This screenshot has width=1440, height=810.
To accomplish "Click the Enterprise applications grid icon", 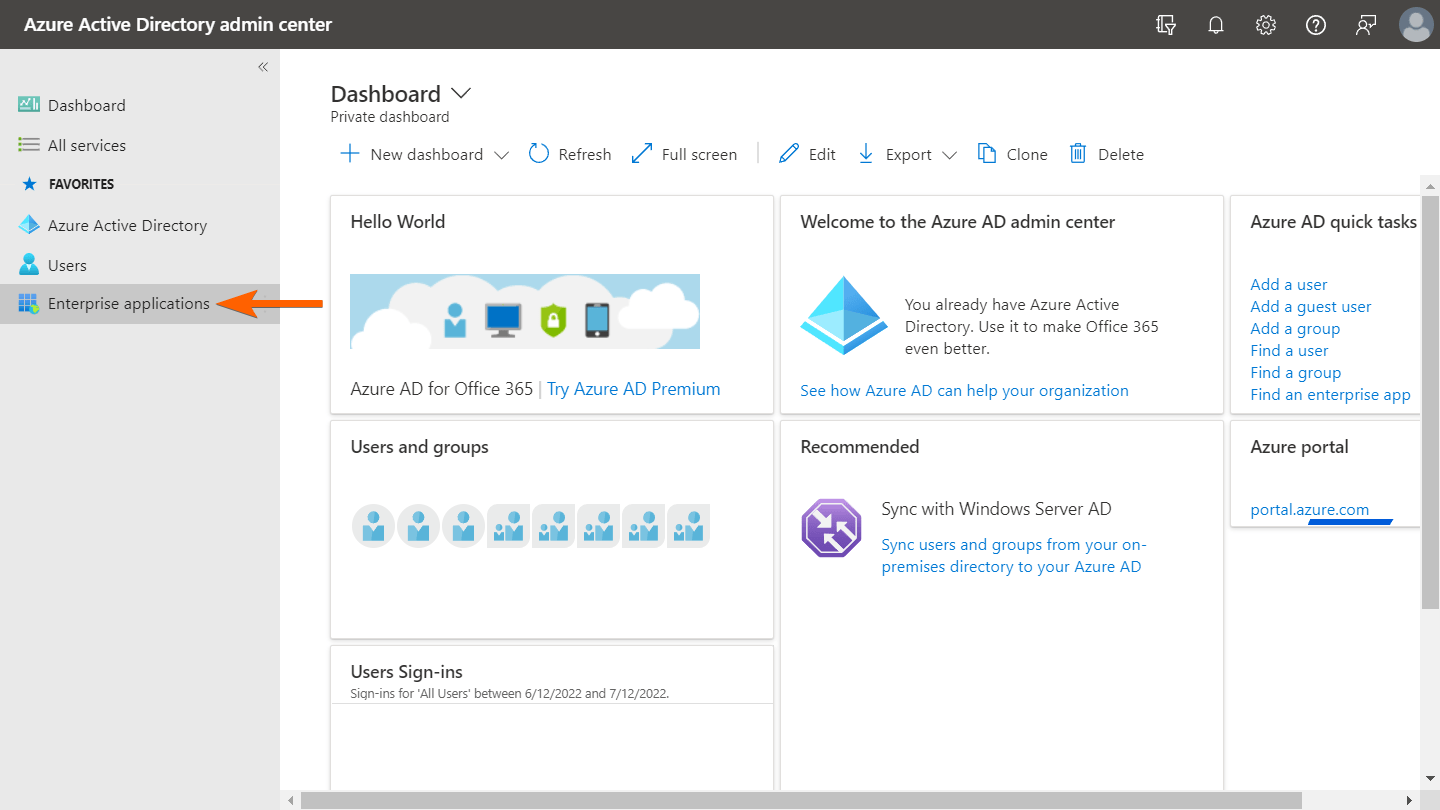I will [29, 303].
